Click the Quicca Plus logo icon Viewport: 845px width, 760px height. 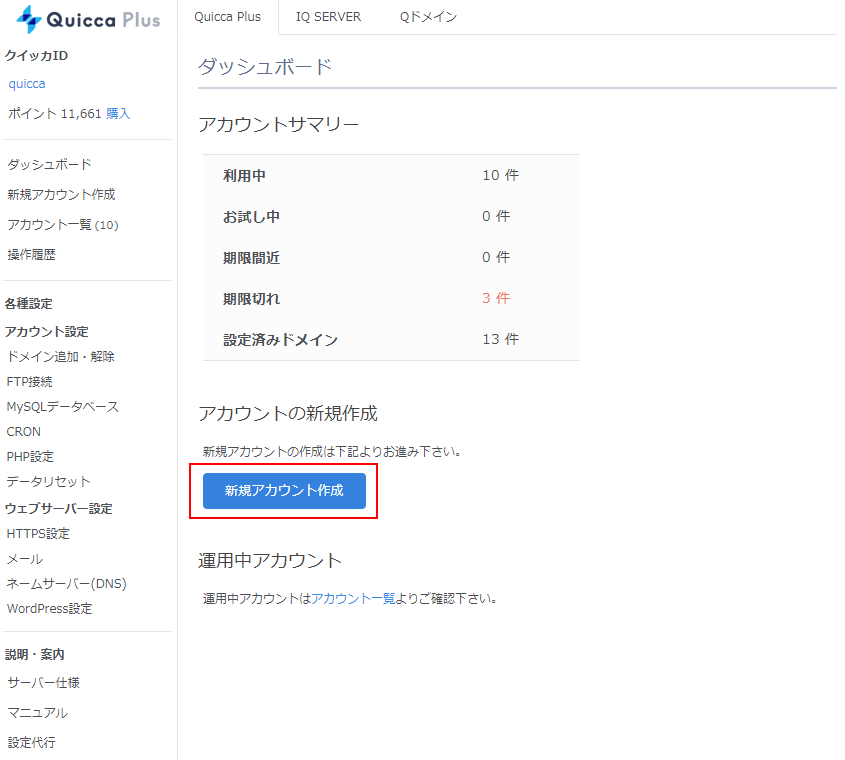pos(29,19)
